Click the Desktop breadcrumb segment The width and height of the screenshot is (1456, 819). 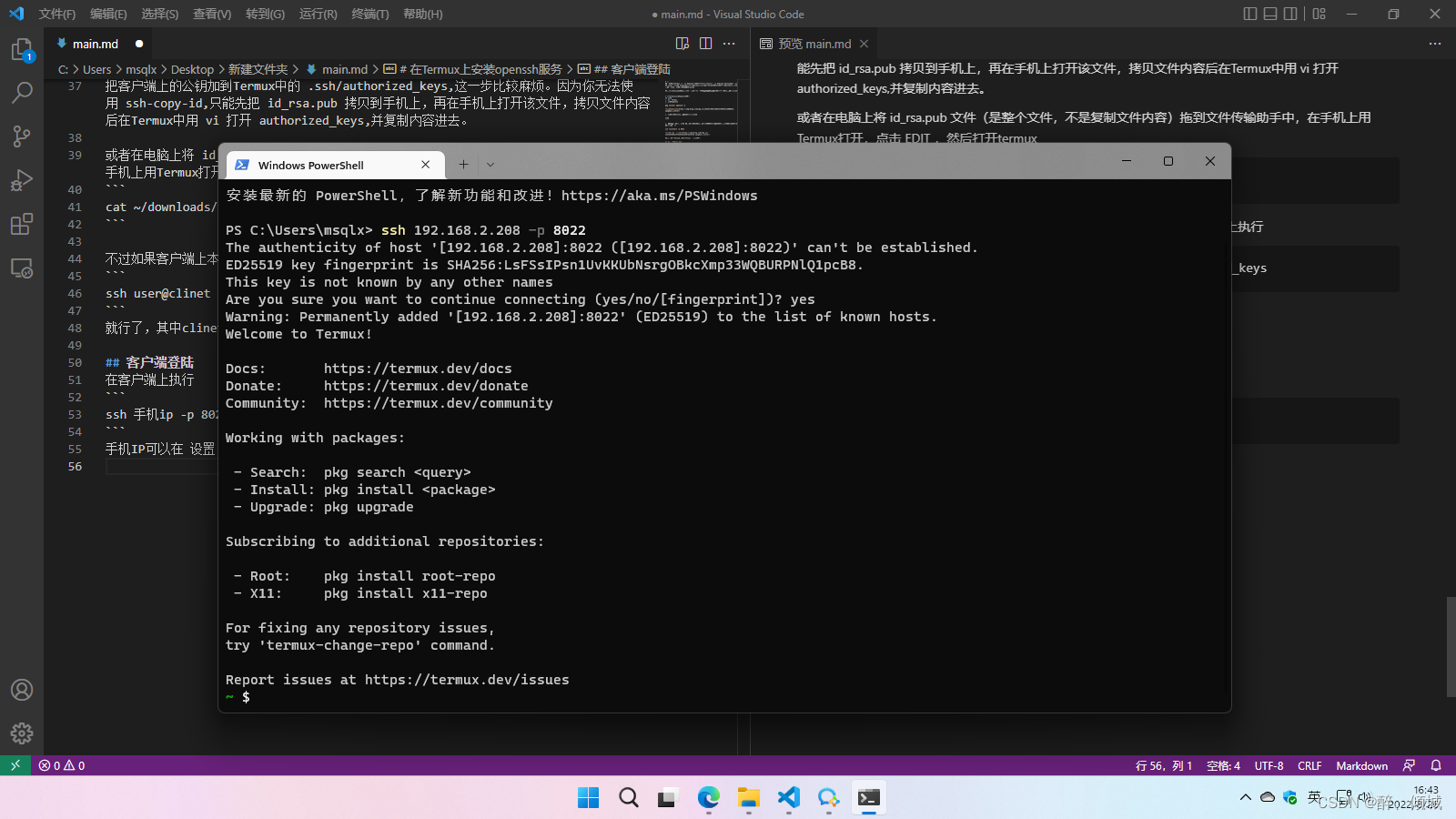pos(192,69)
